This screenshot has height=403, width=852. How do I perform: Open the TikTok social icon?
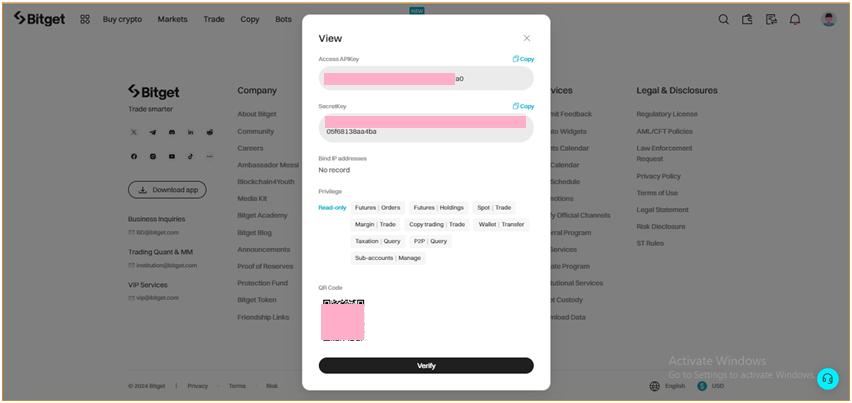tap(191, 156)
